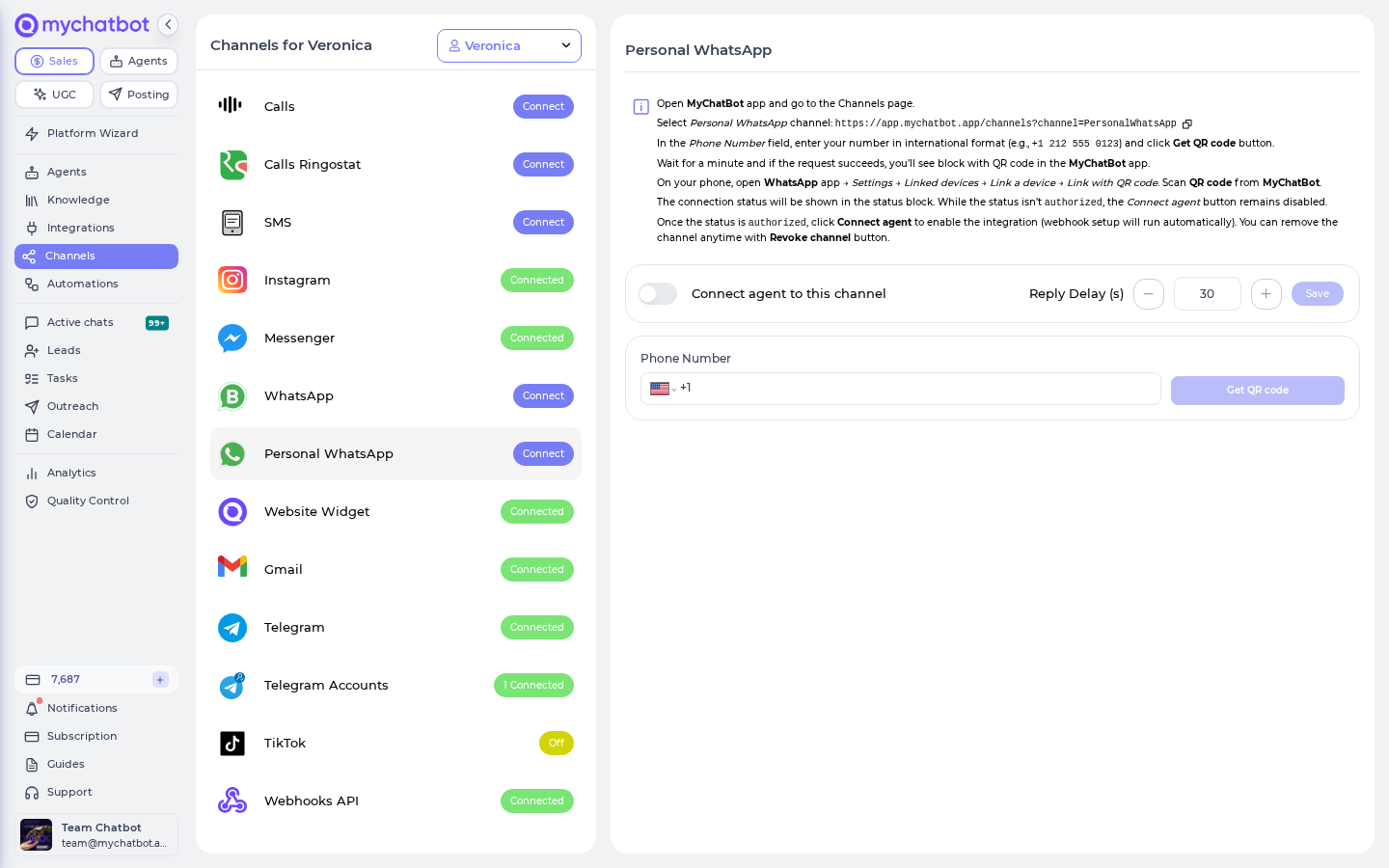Image resolution: width=1389 pixels, height=868 pixels.
Task: Click the SMS phone icon
Action: pos(232,223)
